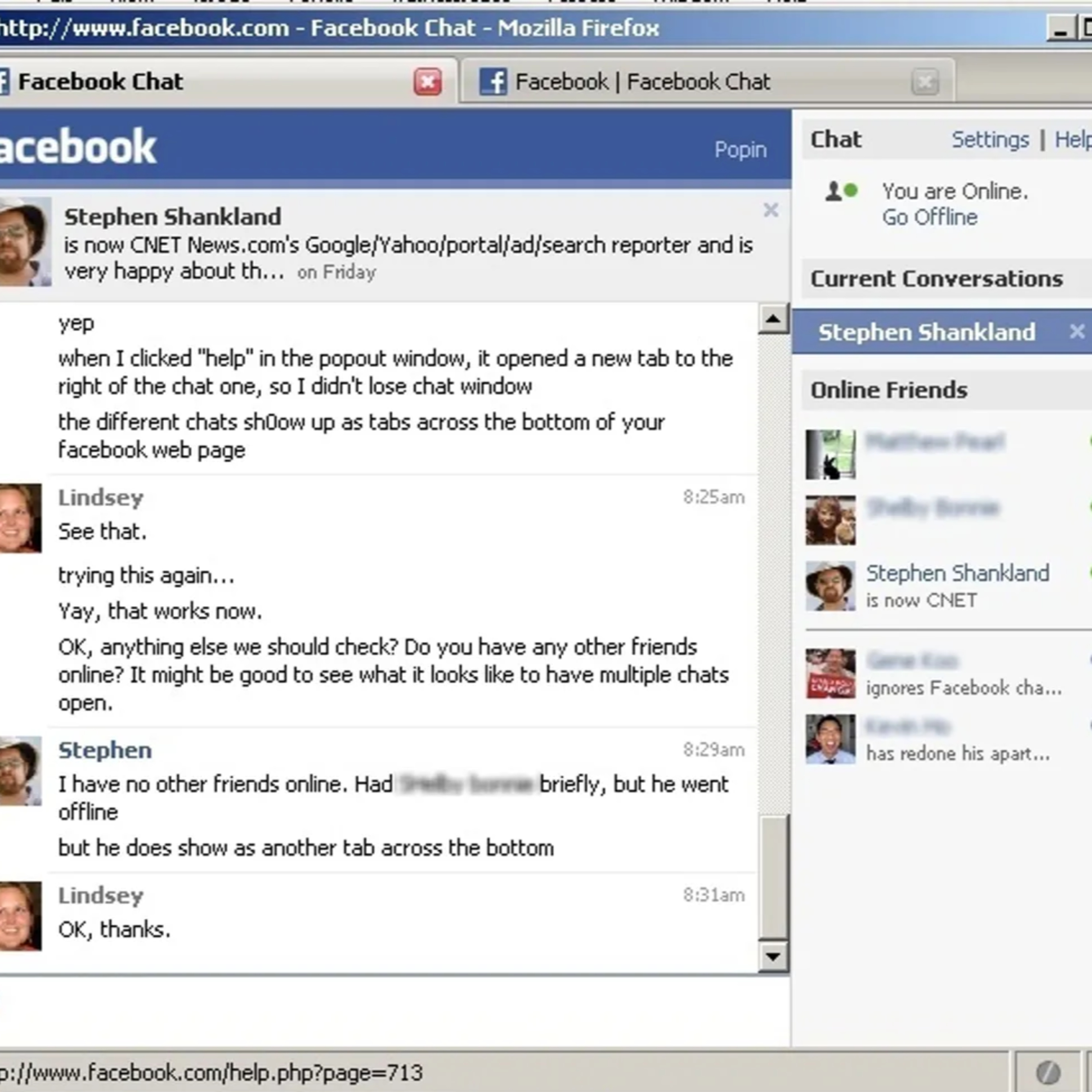
Task: Click Stephen's name in 8:29am message
Action: pyautogui.click(x=105, y=750)
